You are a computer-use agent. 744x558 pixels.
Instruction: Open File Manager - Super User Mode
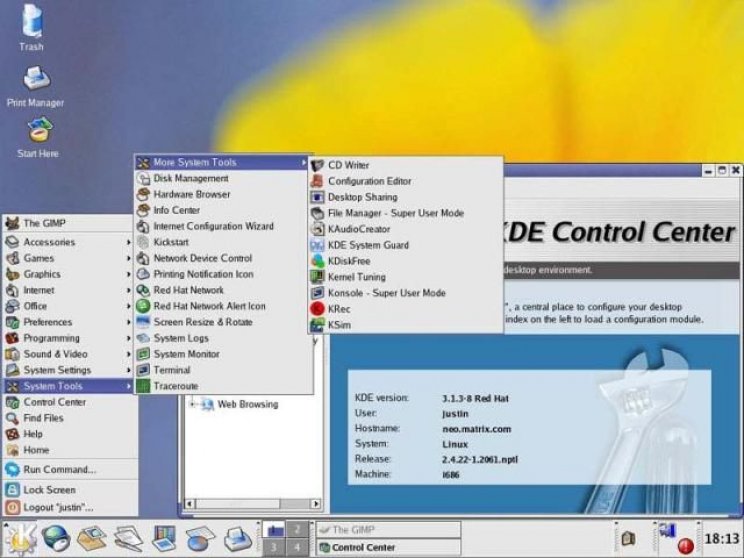[x=406, y=213]
